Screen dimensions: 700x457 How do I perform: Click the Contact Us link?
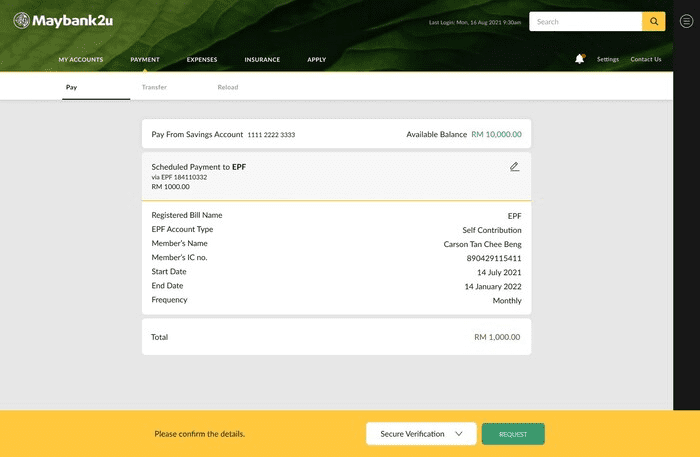click(645, 59)
